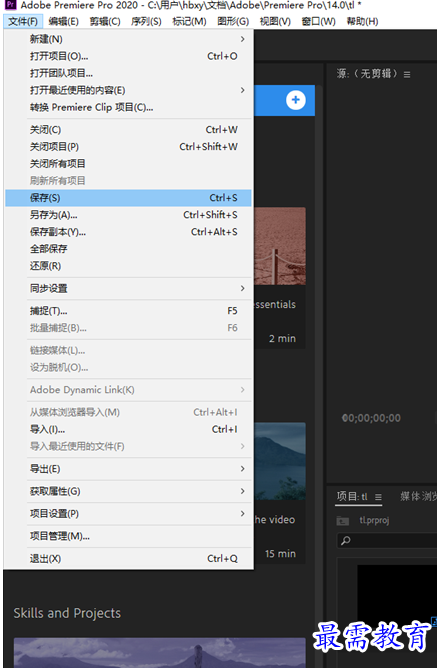
Task: Choose 关闭项目(P) menu entry
Action: coord(128,147)
